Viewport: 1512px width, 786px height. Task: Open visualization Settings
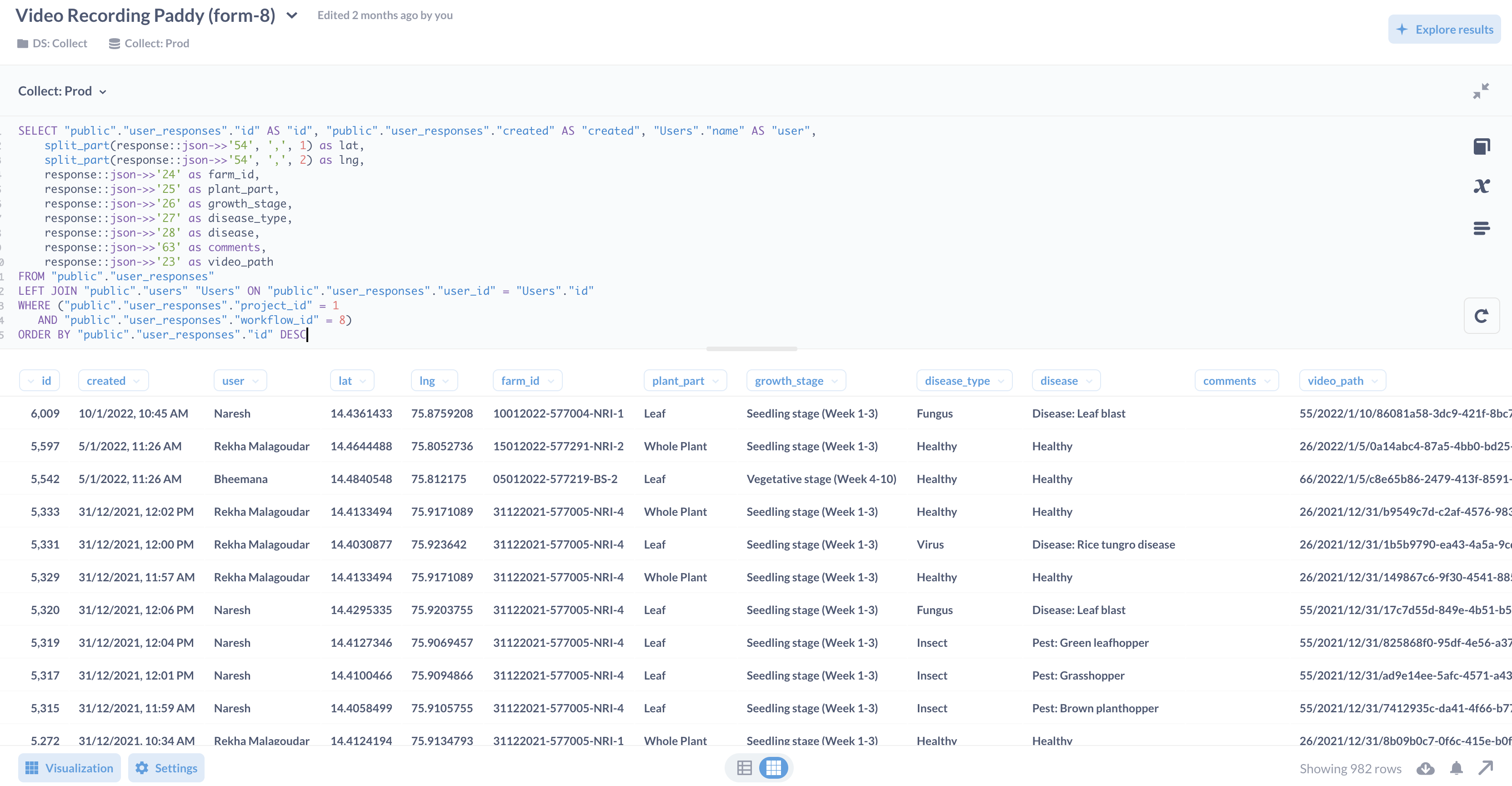166,768
